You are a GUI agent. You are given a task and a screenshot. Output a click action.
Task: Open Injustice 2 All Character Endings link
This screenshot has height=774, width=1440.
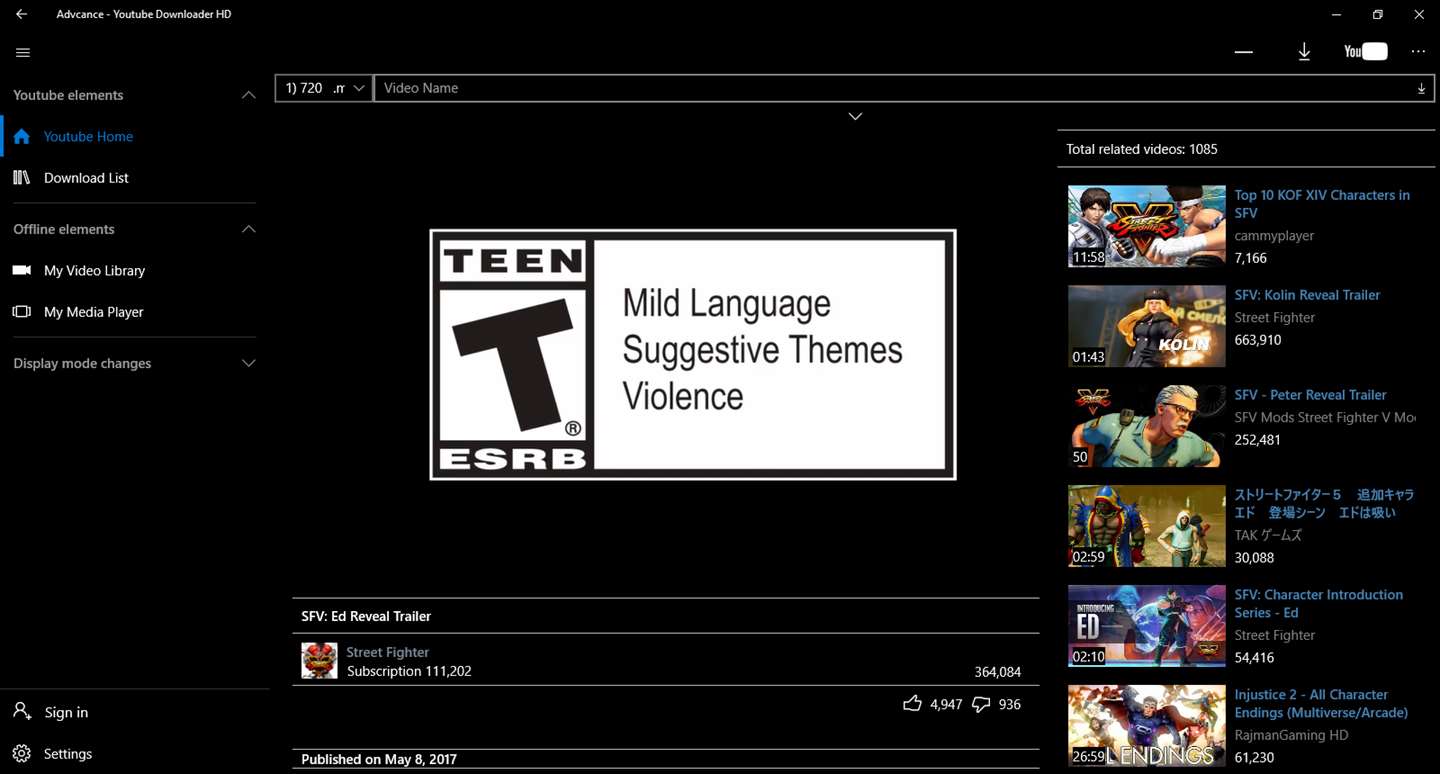tap(1321, 703)
